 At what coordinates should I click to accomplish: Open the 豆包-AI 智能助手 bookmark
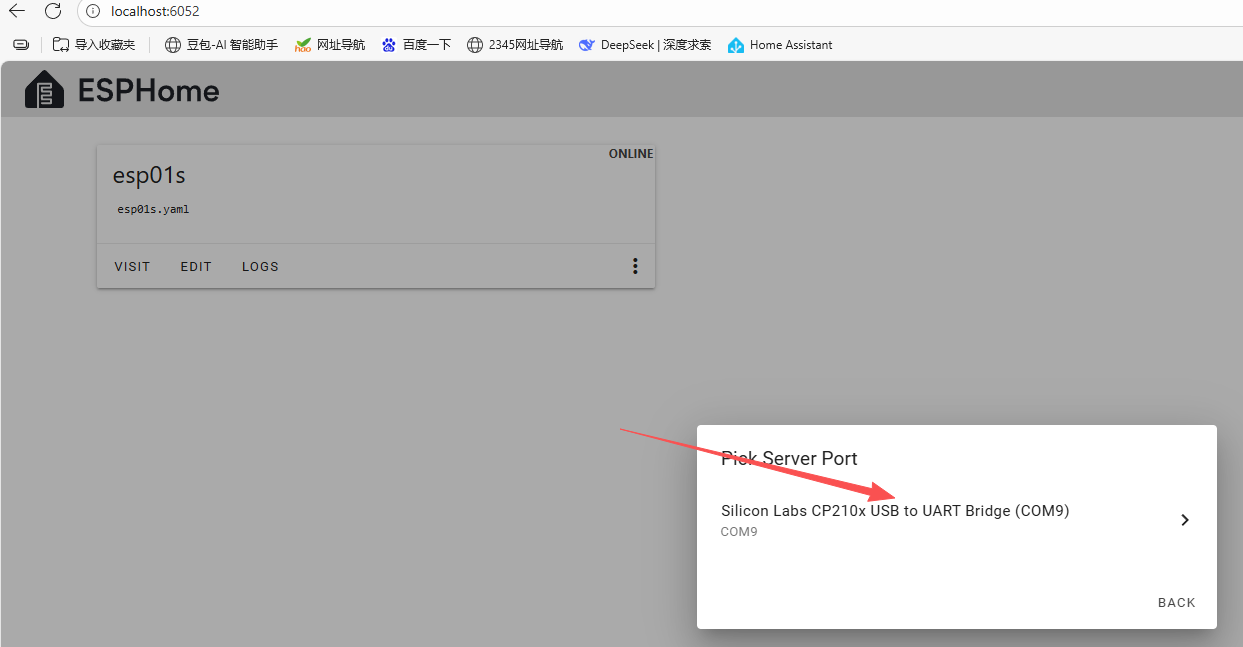point(221,45)
